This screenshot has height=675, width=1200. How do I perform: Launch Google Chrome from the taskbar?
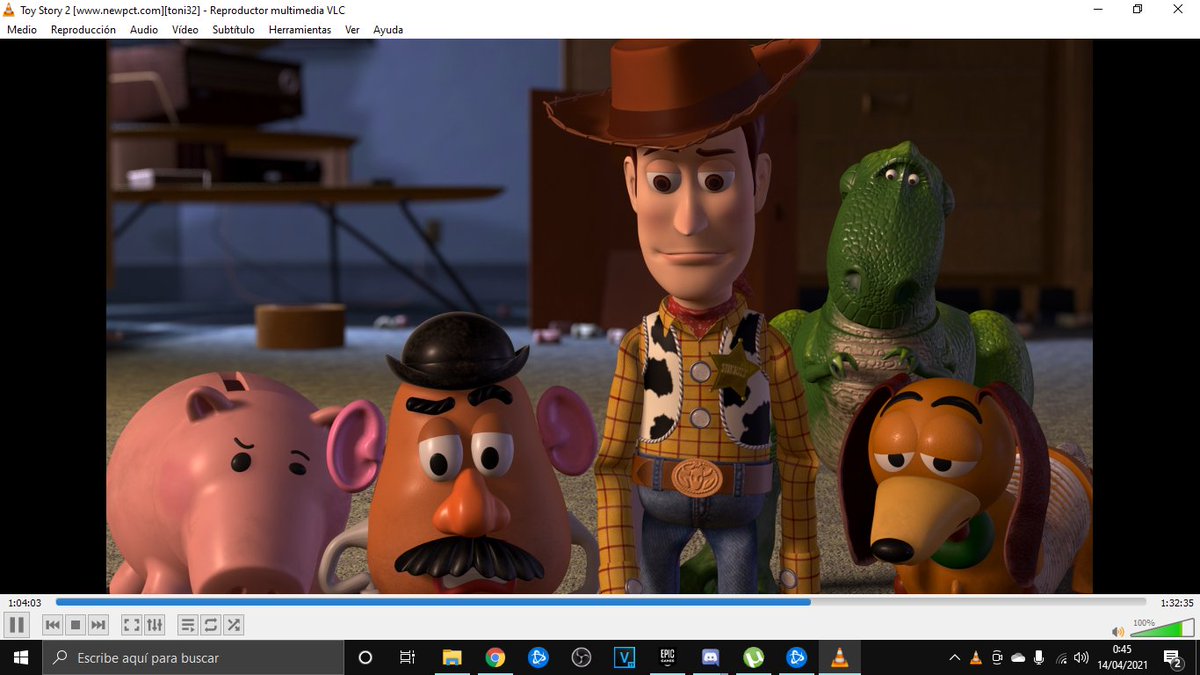tap(495, 657)
